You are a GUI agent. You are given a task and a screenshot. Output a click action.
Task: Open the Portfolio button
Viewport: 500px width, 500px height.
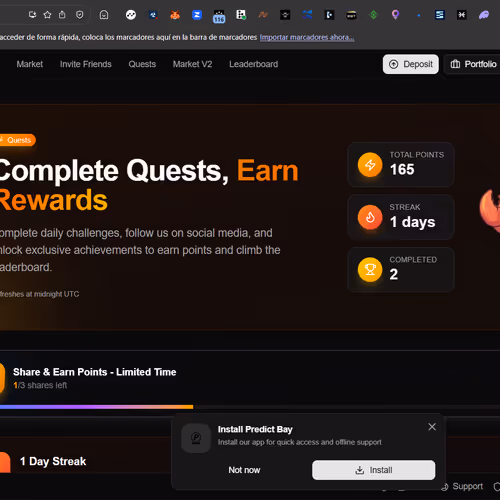click(473, 64)
